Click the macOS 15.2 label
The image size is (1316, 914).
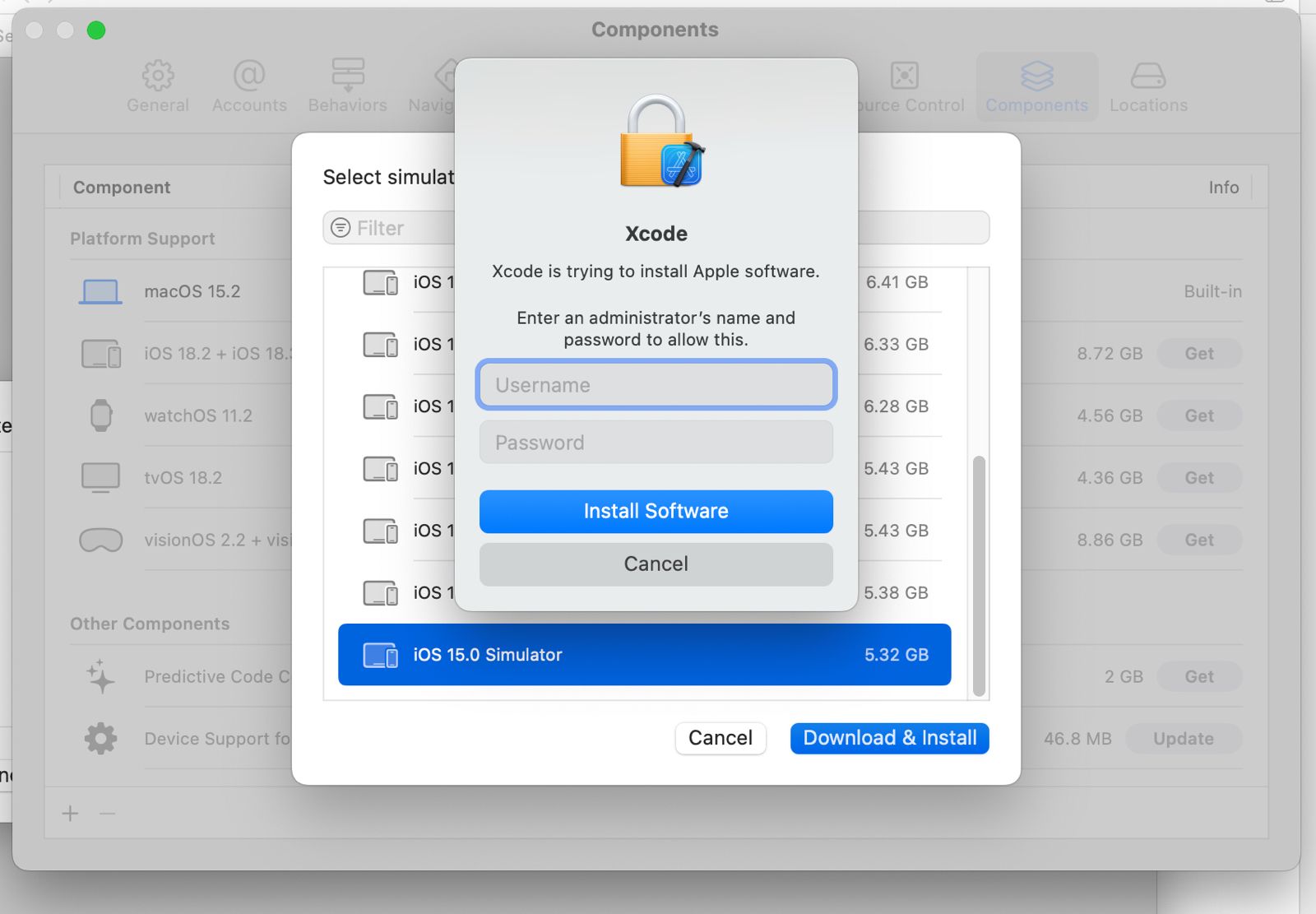pyautogui.click(x=192, y=292)
